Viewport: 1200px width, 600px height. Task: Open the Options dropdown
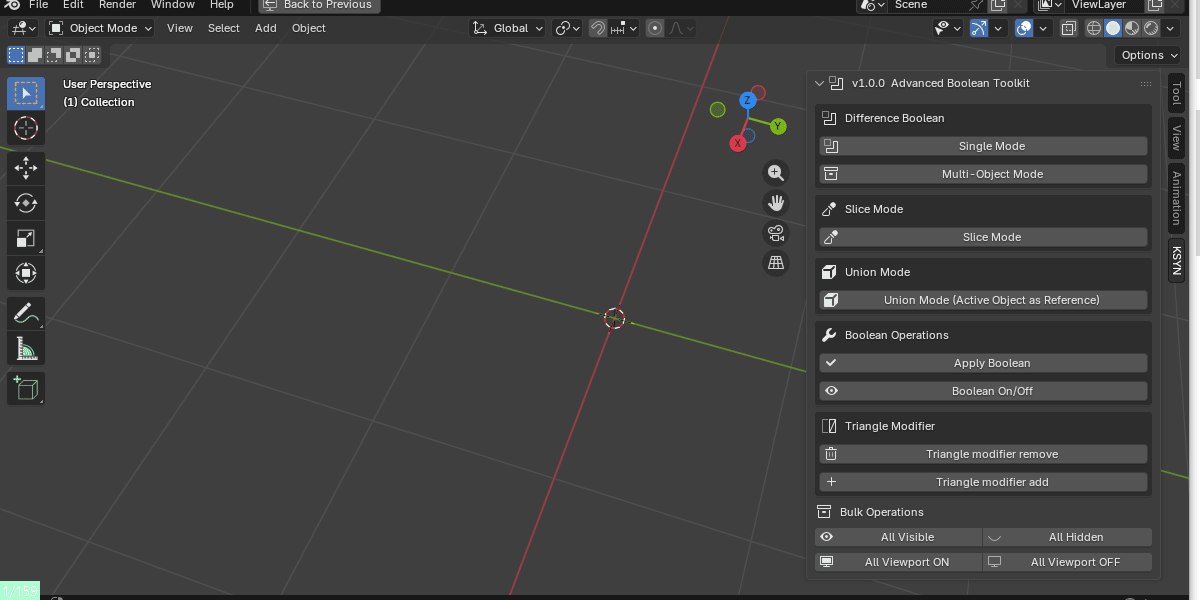(x=1148, y=55)
